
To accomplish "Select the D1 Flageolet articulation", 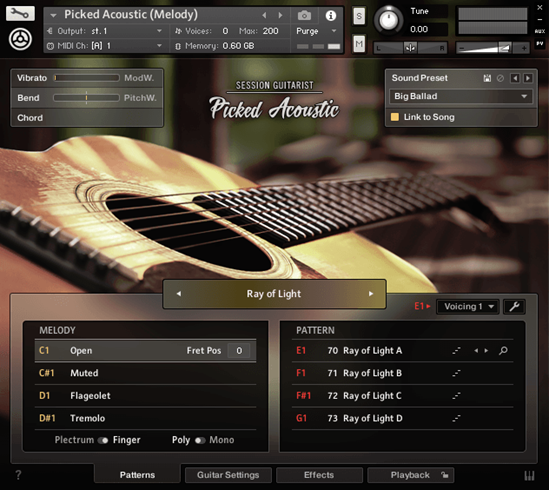I will tap(145, 396).
